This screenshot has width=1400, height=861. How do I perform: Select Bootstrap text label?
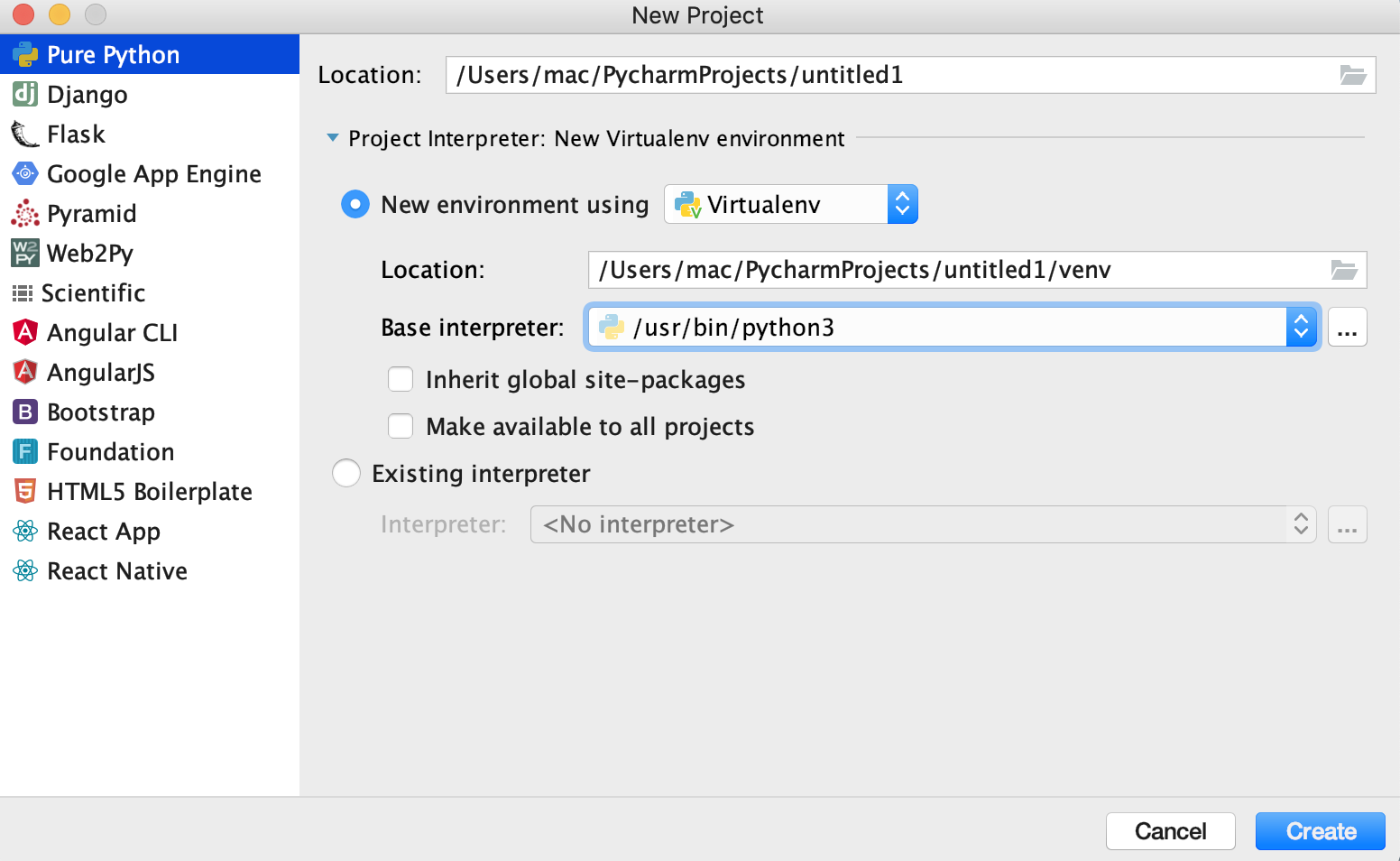[x=101, y=412]
